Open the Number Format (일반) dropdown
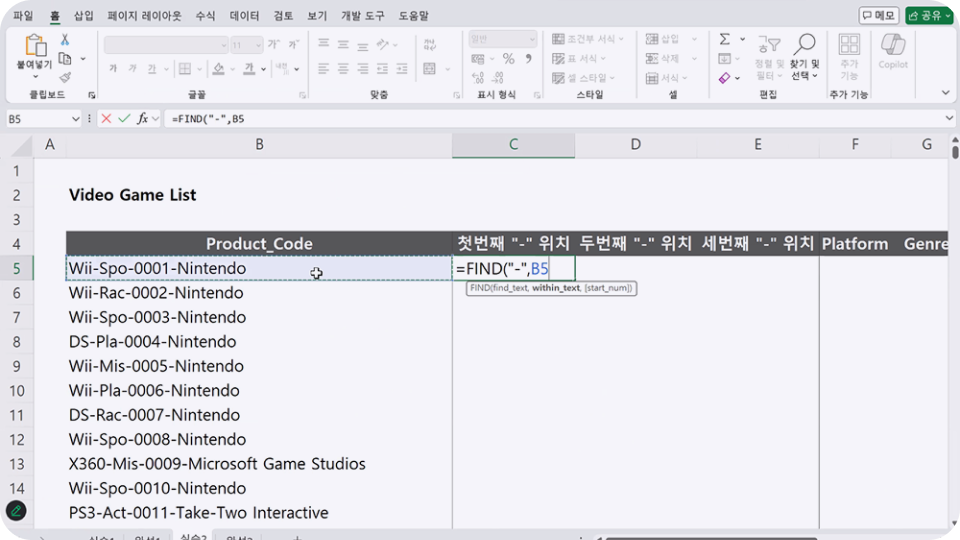Viewport: 960px width, 540px height. click(532, 39)
